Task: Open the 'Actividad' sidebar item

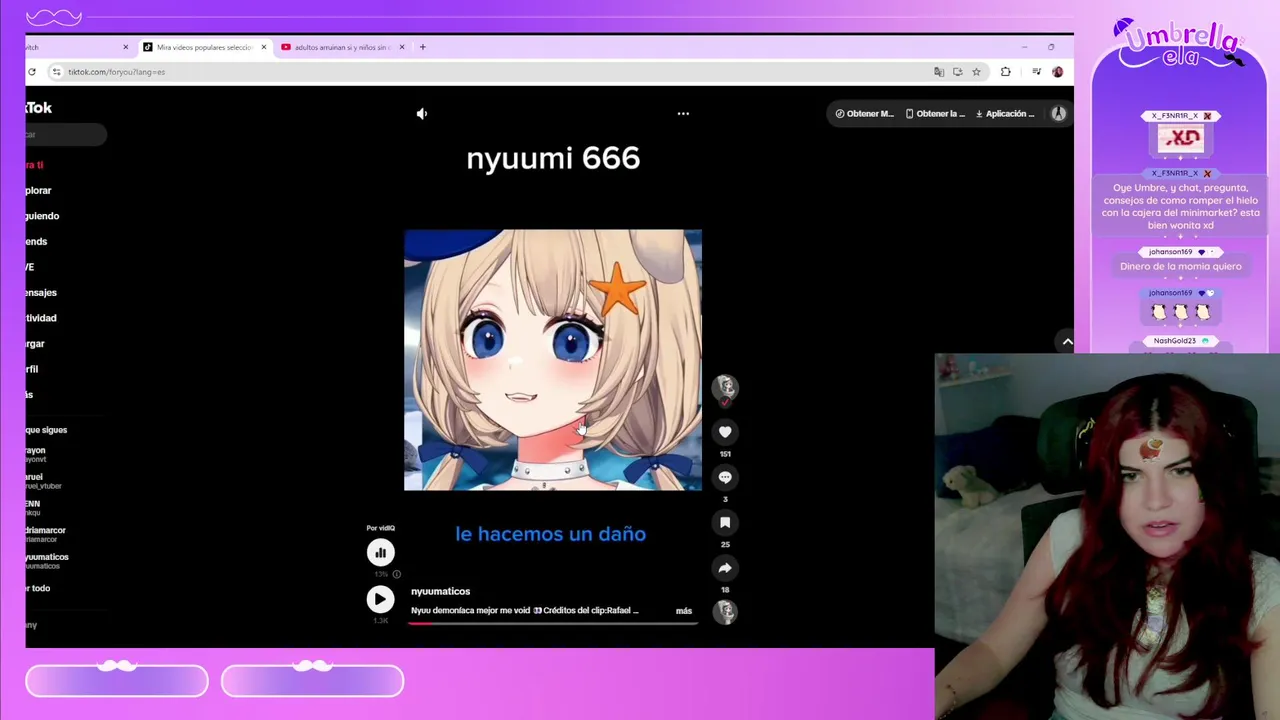Action: tap(42, 318)
